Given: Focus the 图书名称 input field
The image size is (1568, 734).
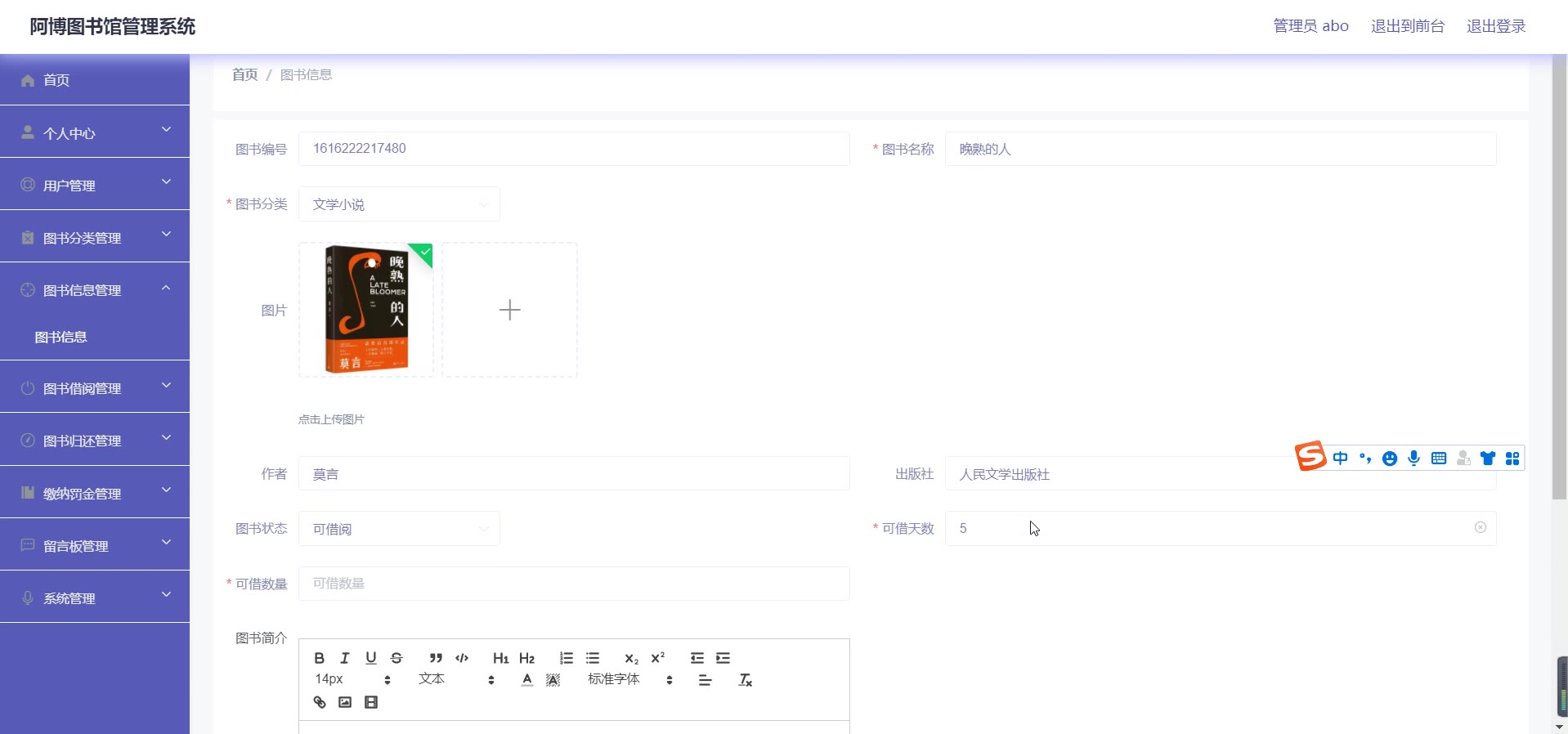Looking at the screenshot, I should [1221, 149].
